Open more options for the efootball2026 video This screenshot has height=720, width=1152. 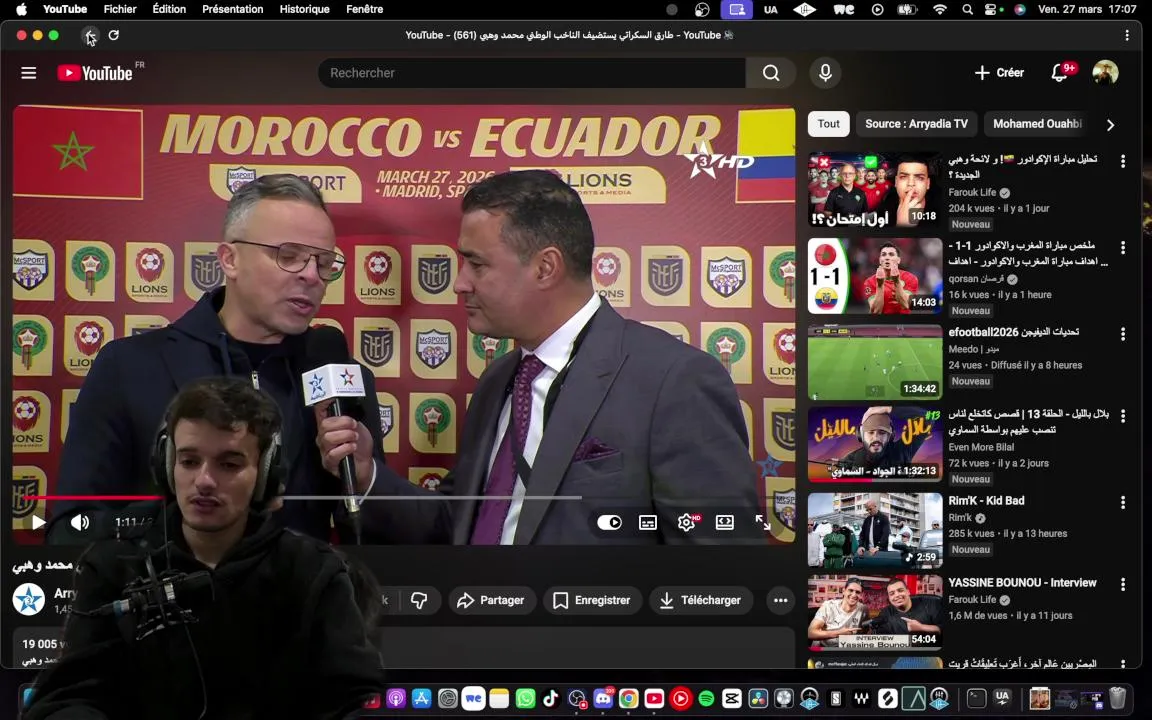point(1123,334)
